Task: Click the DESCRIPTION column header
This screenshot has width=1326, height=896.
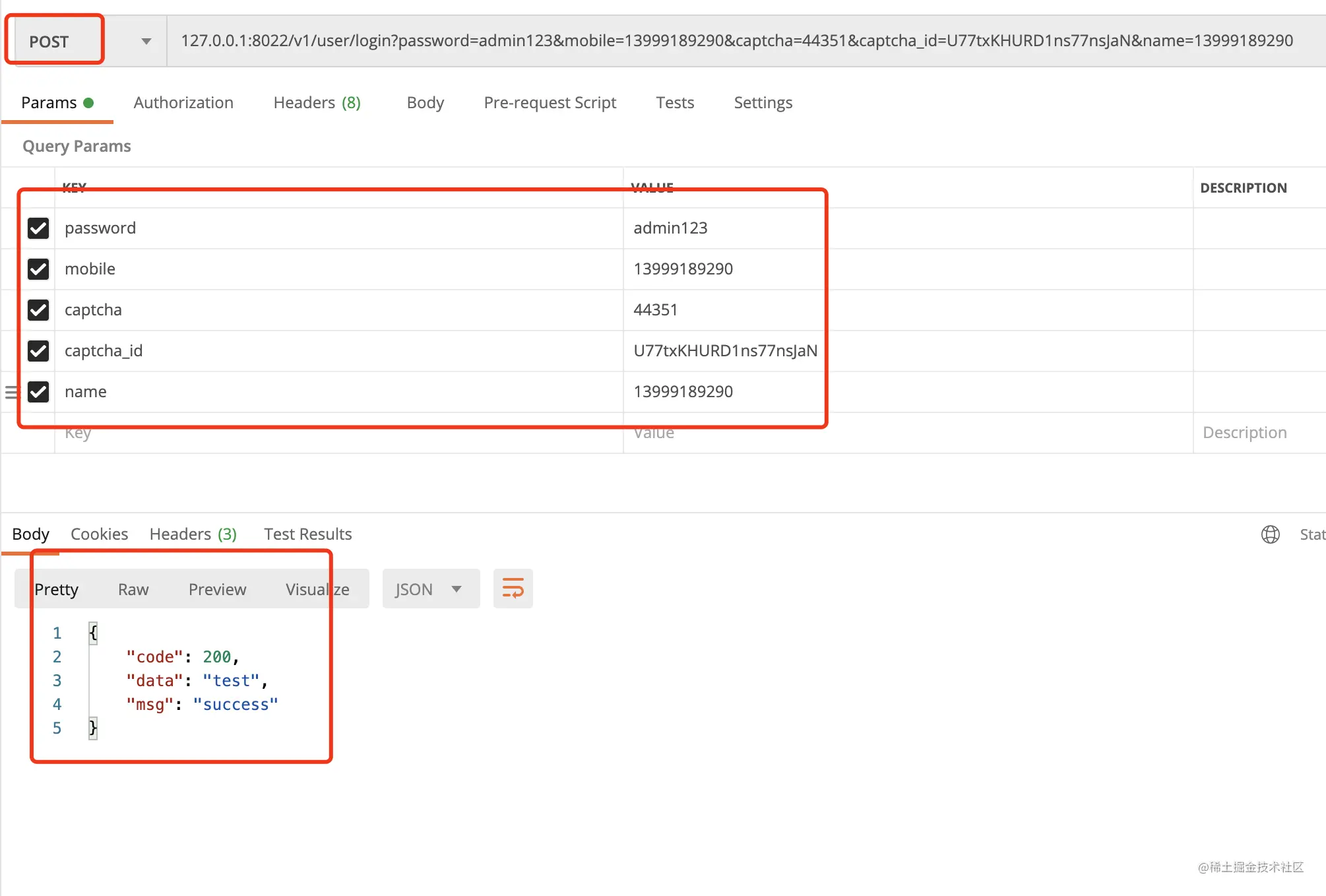Action: pos(1243,188)
